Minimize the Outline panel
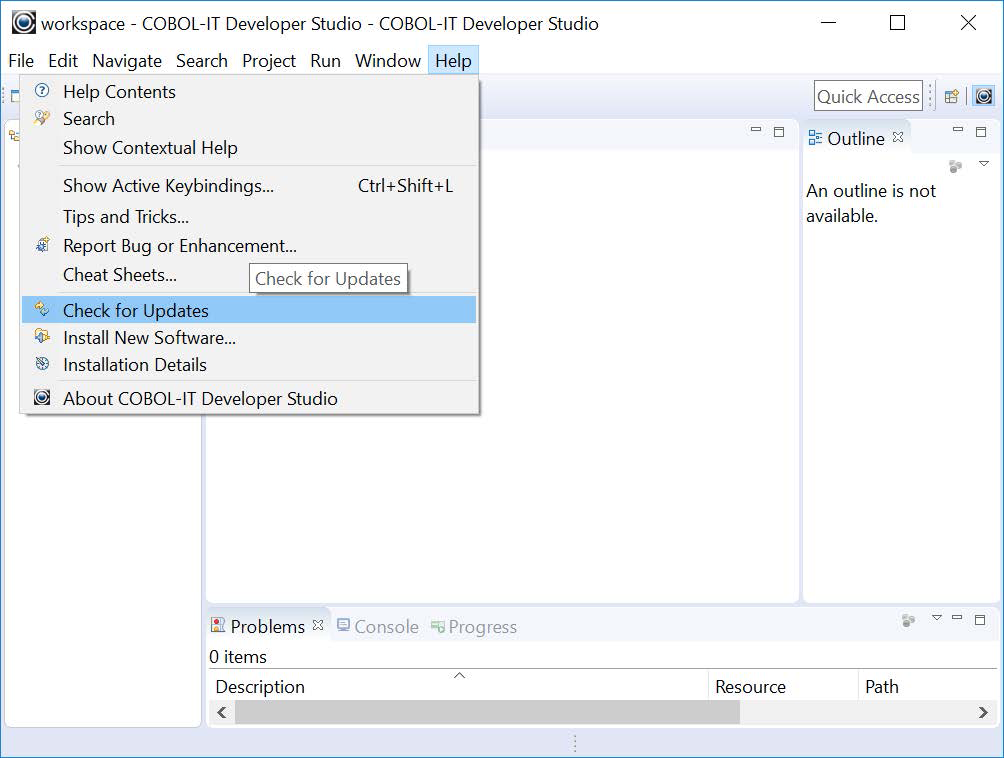Image resolution: width=1004 pixels, height=758 pixels. point(958,131)
